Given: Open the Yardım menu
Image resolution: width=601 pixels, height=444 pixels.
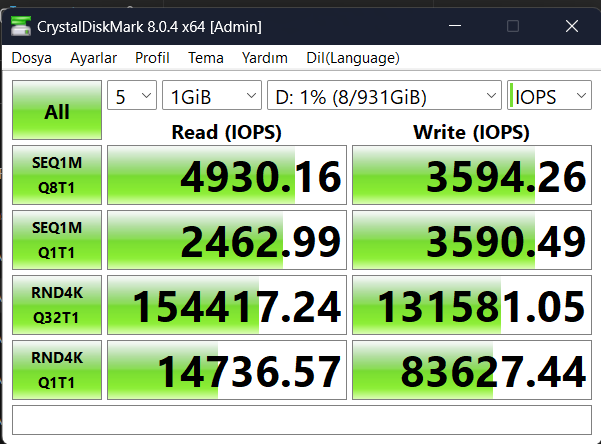Looking at the screenshot, I should click(265, 58).
